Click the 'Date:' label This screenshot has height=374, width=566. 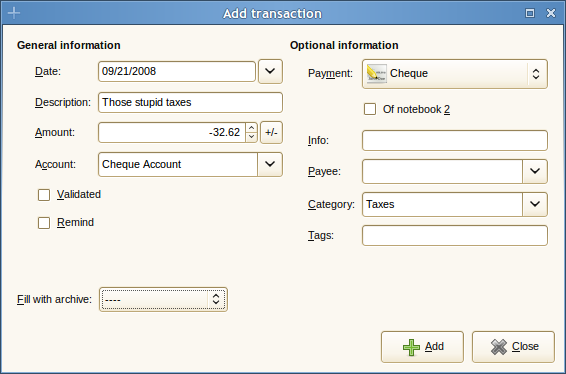coord(48,71)
